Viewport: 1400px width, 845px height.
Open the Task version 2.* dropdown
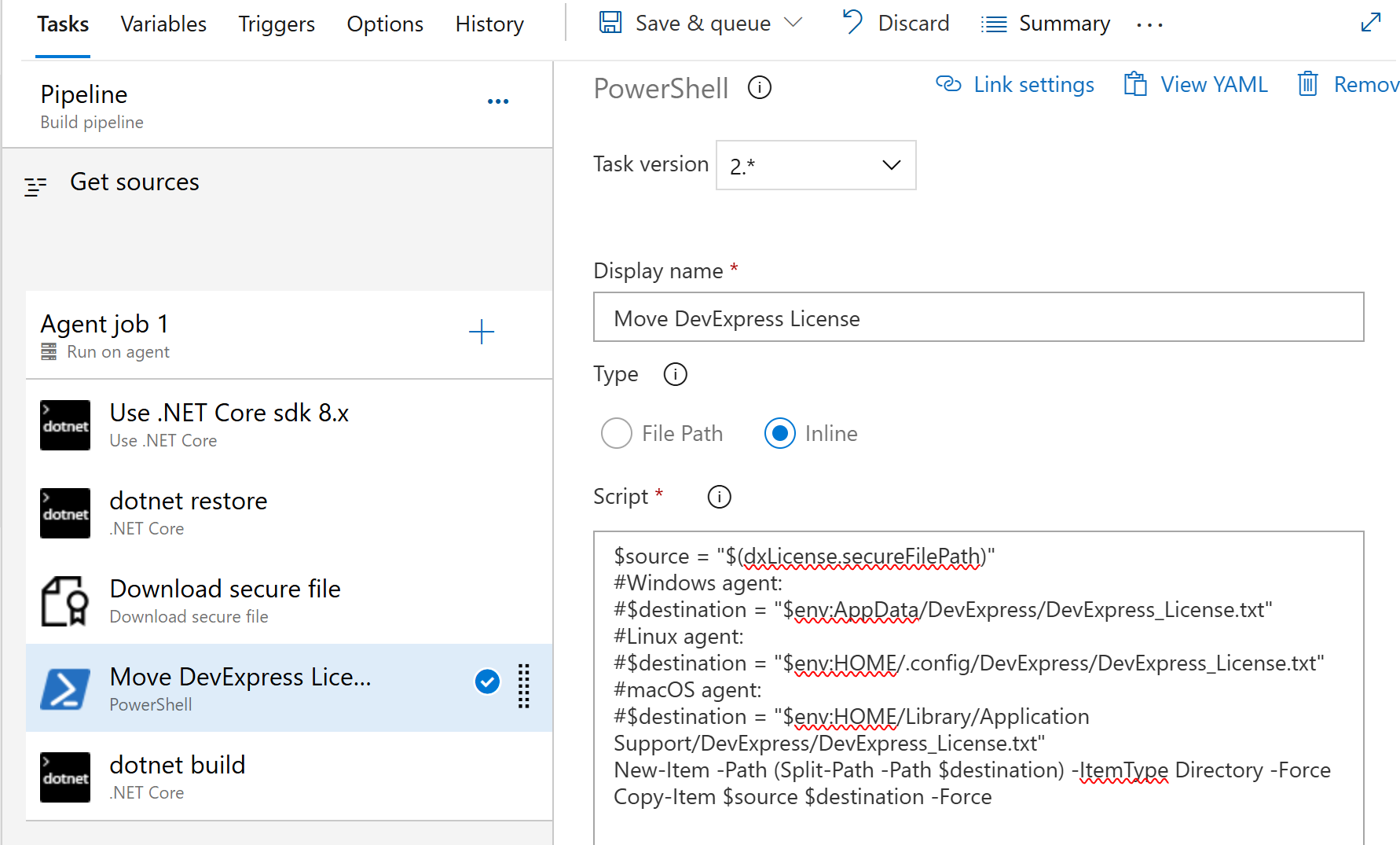[x=816, y=165]
